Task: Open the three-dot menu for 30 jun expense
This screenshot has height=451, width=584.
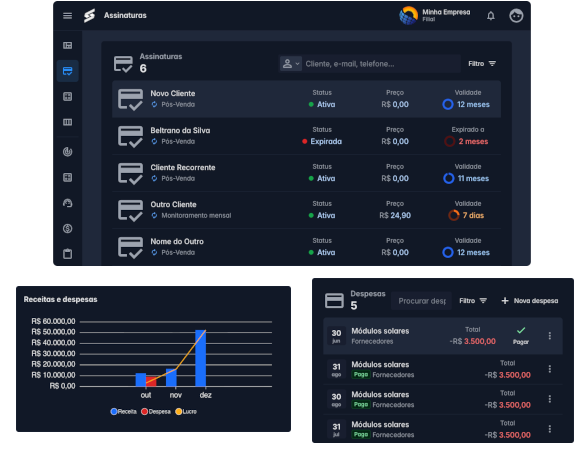Action: pyautogui.click(x=549, y=336)
